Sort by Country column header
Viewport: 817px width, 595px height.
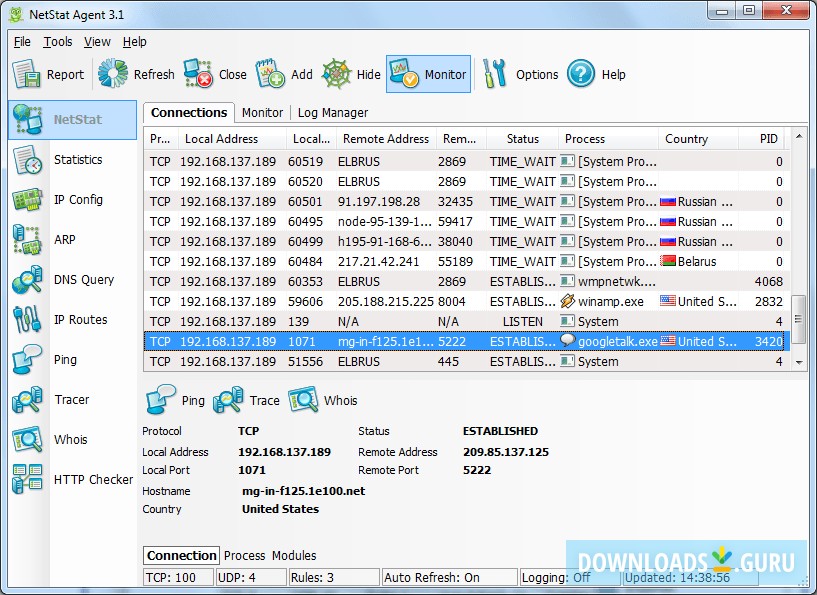click(698, 139)
